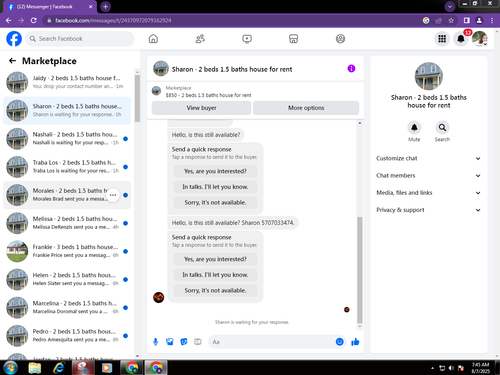Viewport: 500px width, 375px height.
Task: Open the notifications bell icon
Action: coord(461,39)
